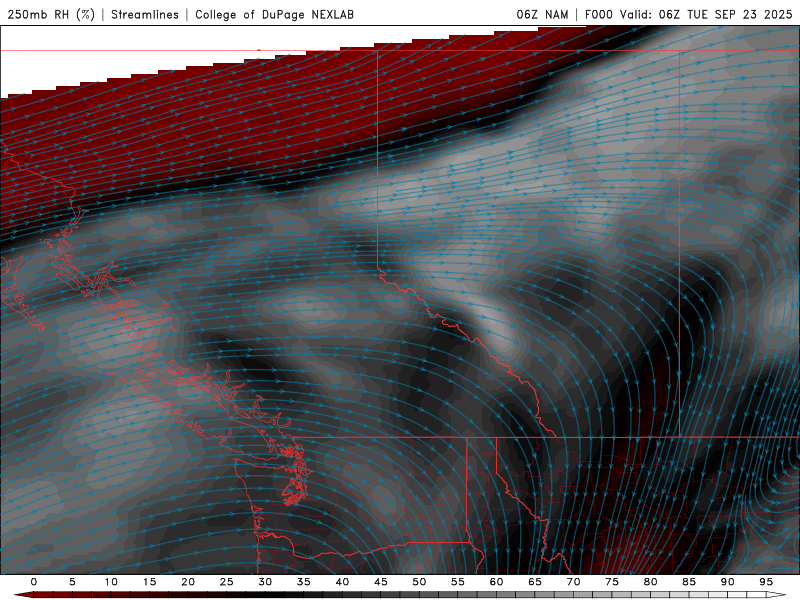Viewport: 800px width, 600px height.
Task: Click the 15 label on color scale
Action: (x=149, y=582)
